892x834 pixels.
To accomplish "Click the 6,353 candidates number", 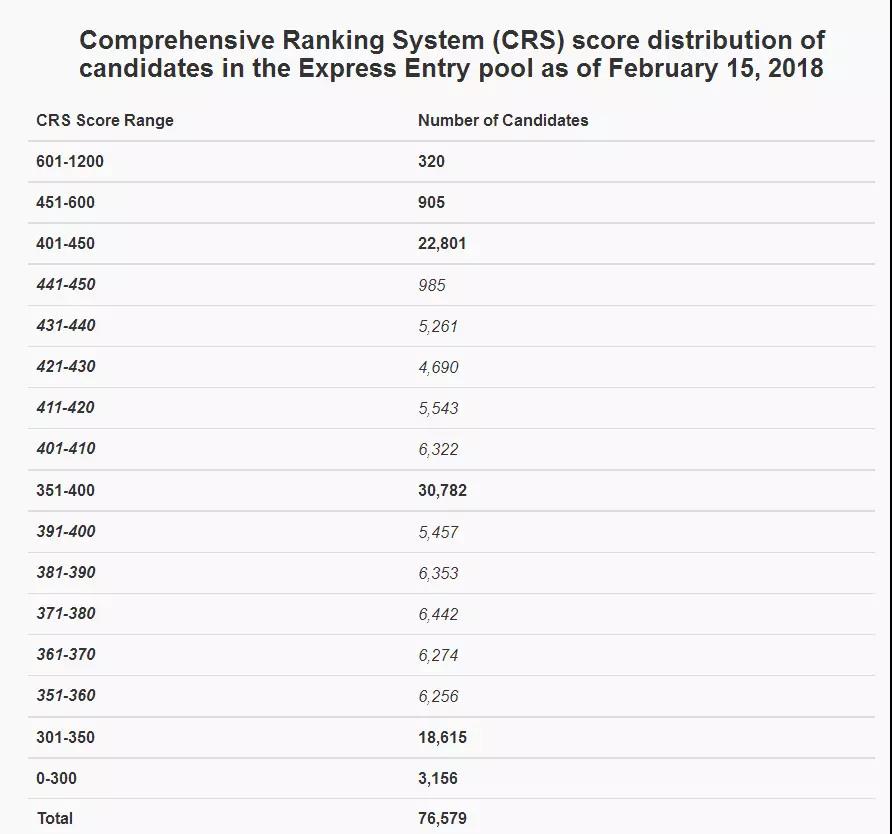I will pyautogui.click(x=438, y=573).
